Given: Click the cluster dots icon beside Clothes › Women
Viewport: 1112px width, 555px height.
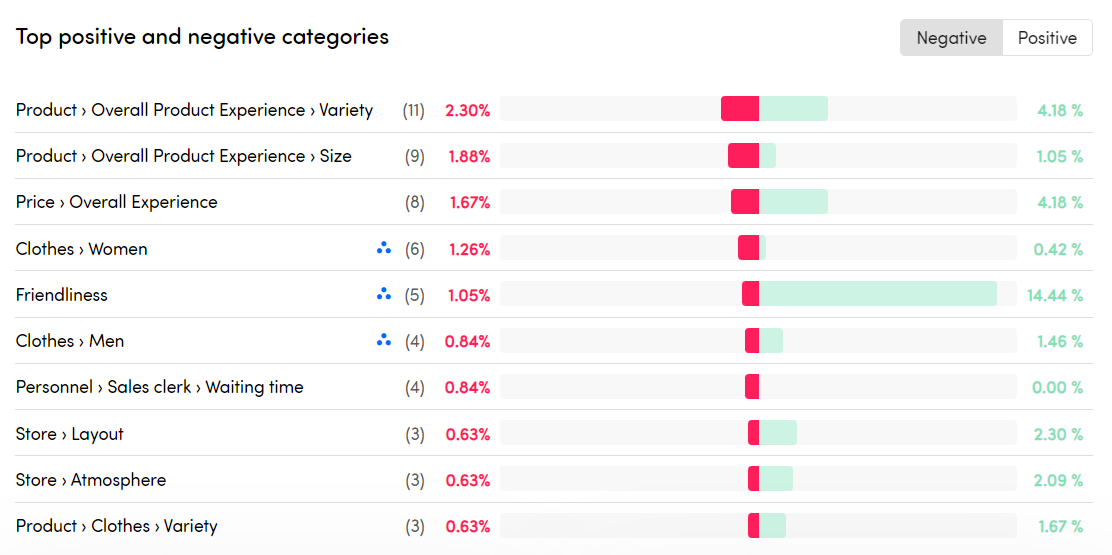Looking at the screenshot, I should click(x=384, y=249).
